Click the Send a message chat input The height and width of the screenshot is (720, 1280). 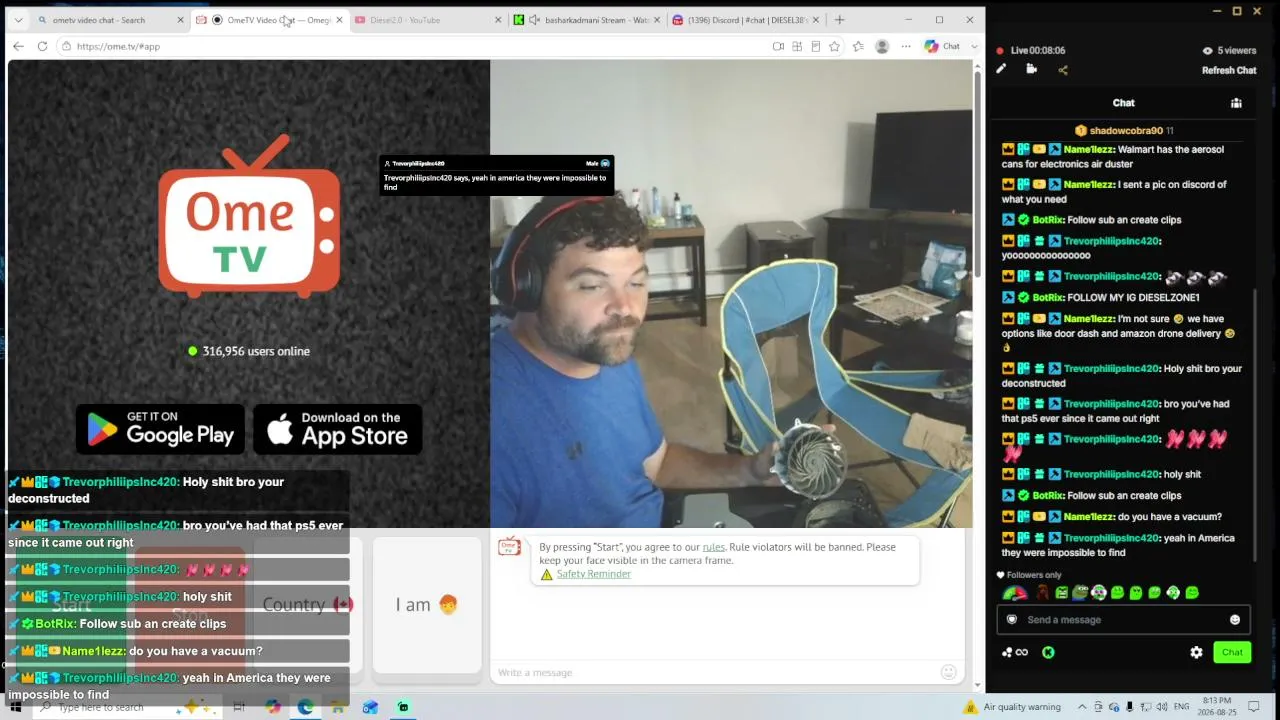[1123, 620]
